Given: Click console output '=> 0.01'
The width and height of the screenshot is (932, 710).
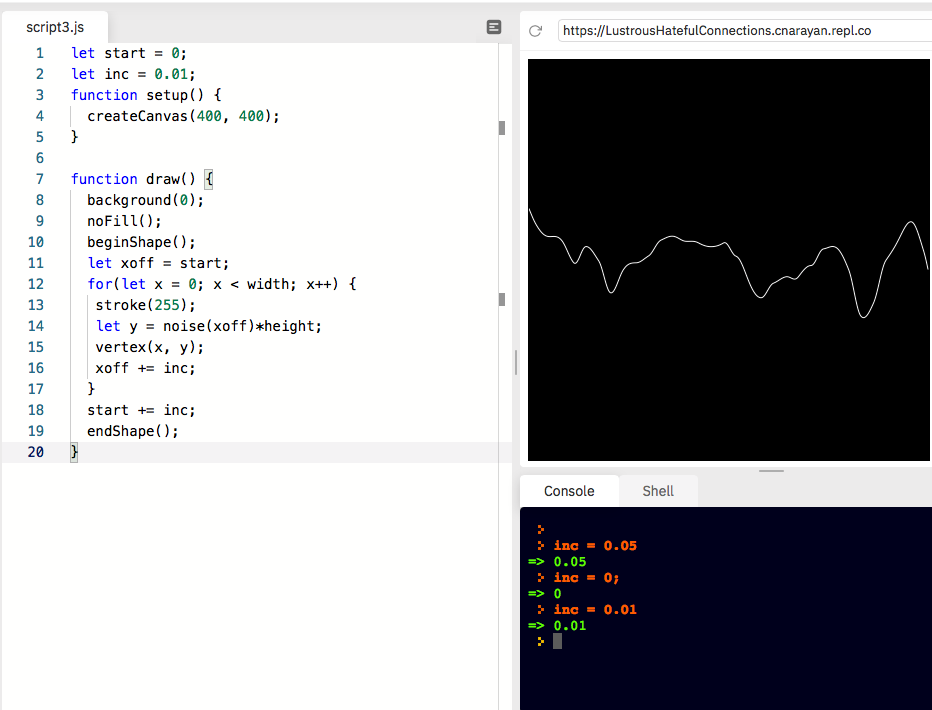Looking at the screenshot, I should [x=557, y=626].
